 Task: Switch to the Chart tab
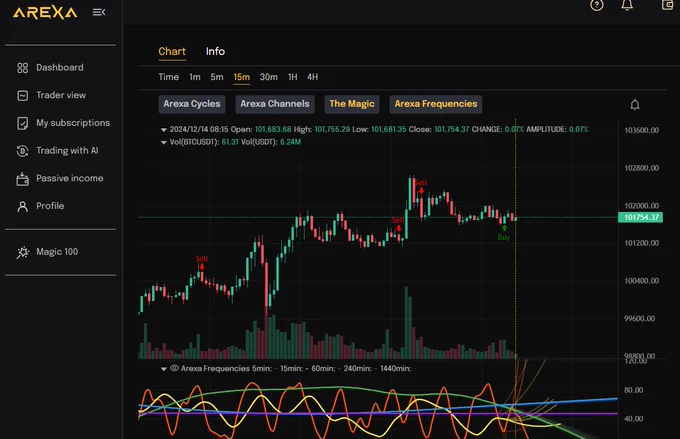coord(172,52)
